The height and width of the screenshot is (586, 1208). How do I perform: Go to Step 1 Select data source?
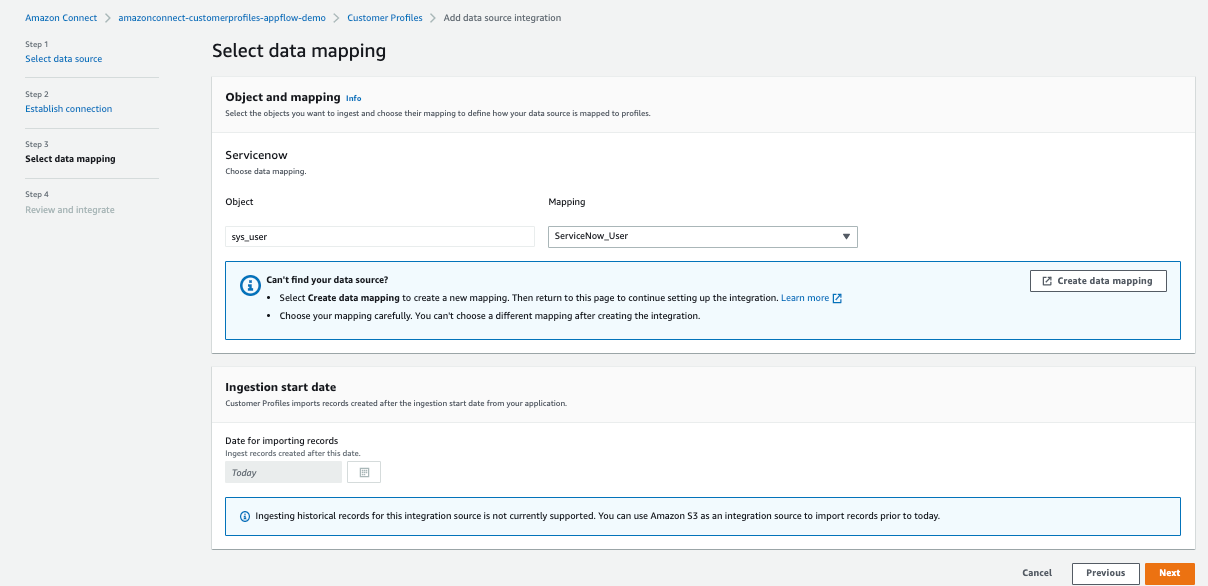click(x=63, y=59)
